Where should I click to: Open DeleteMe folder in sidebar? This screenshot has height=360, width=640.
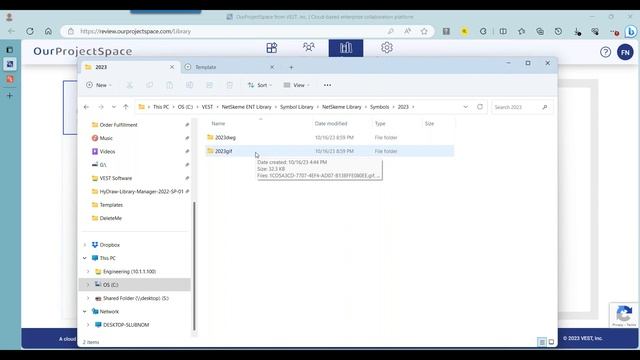(111, 218)
